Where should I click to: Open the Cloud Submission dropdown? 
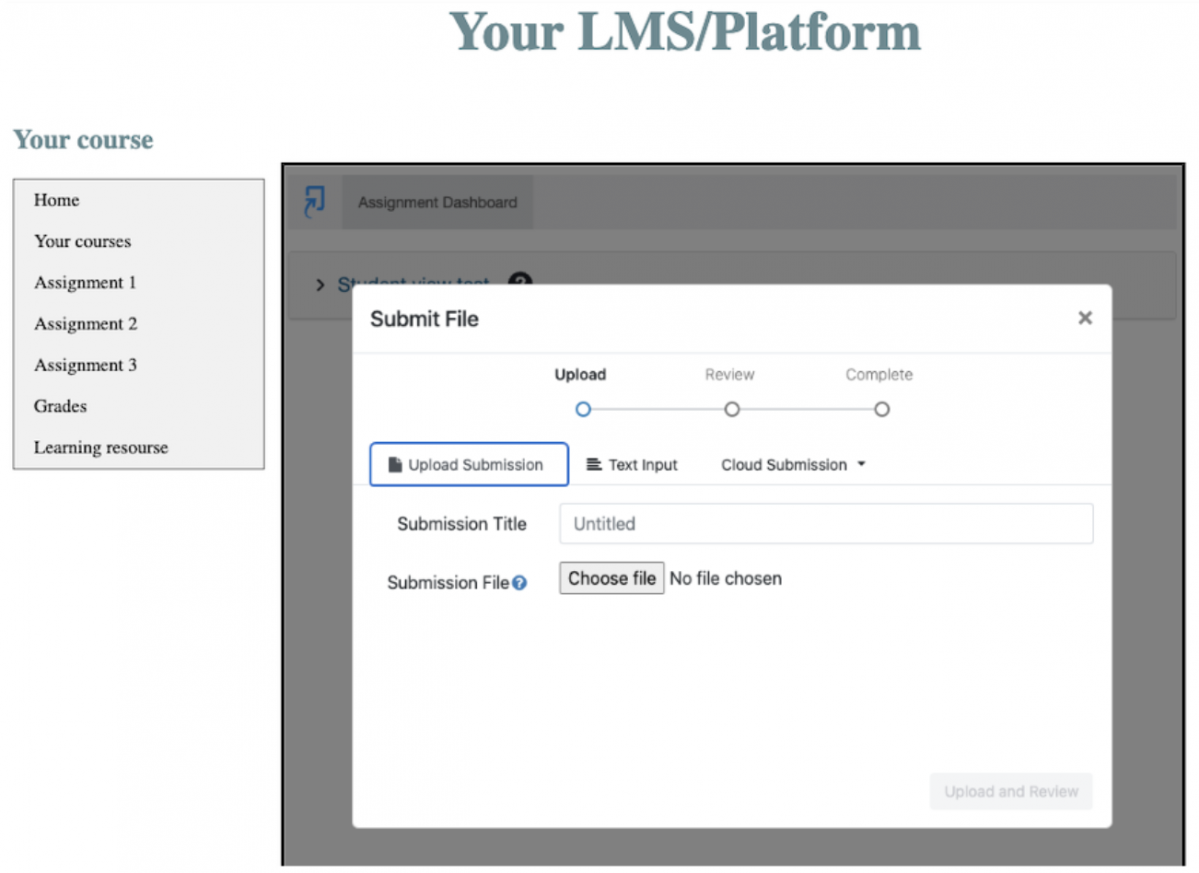(793, 465)
